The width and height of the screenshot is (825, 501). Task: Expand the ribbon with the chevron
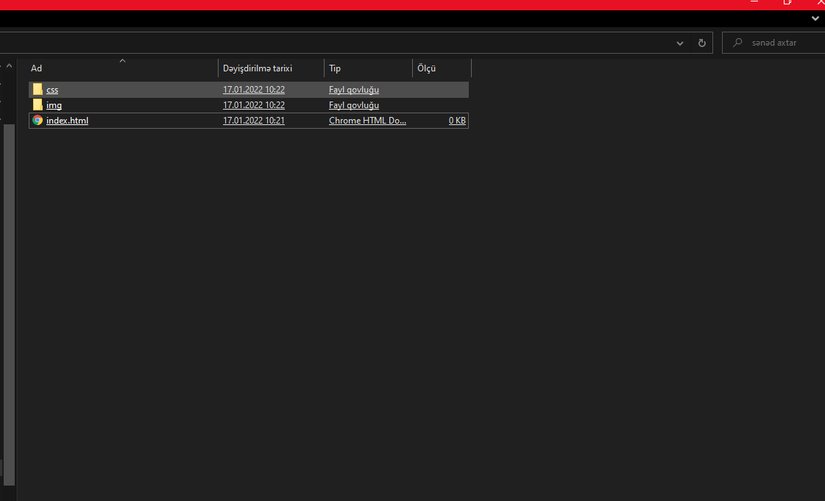814,18
